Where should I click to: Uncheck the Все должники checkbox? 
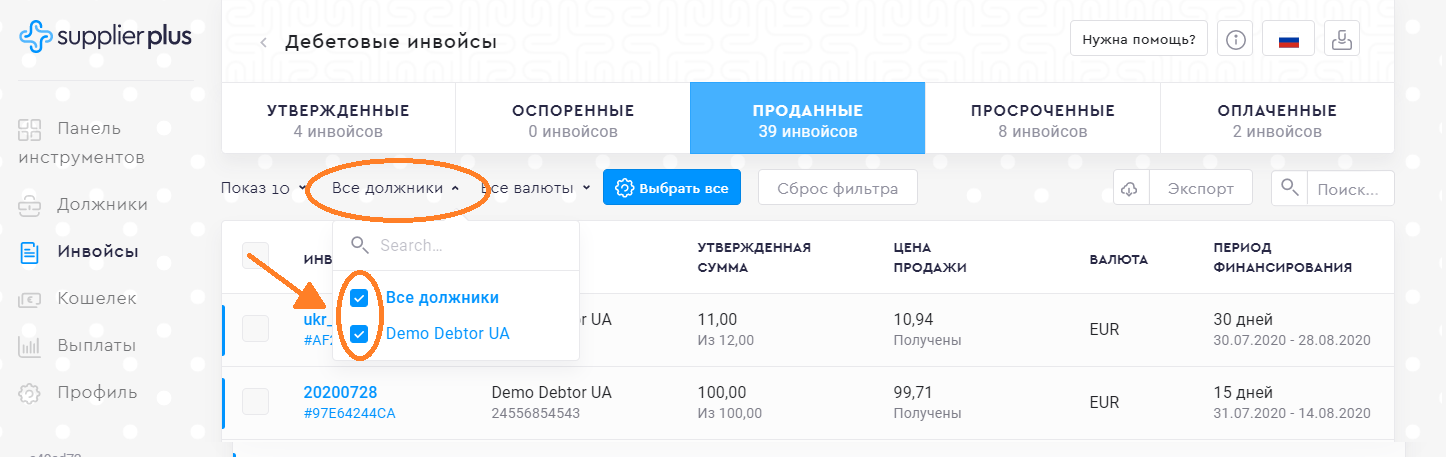coord(360,298)
